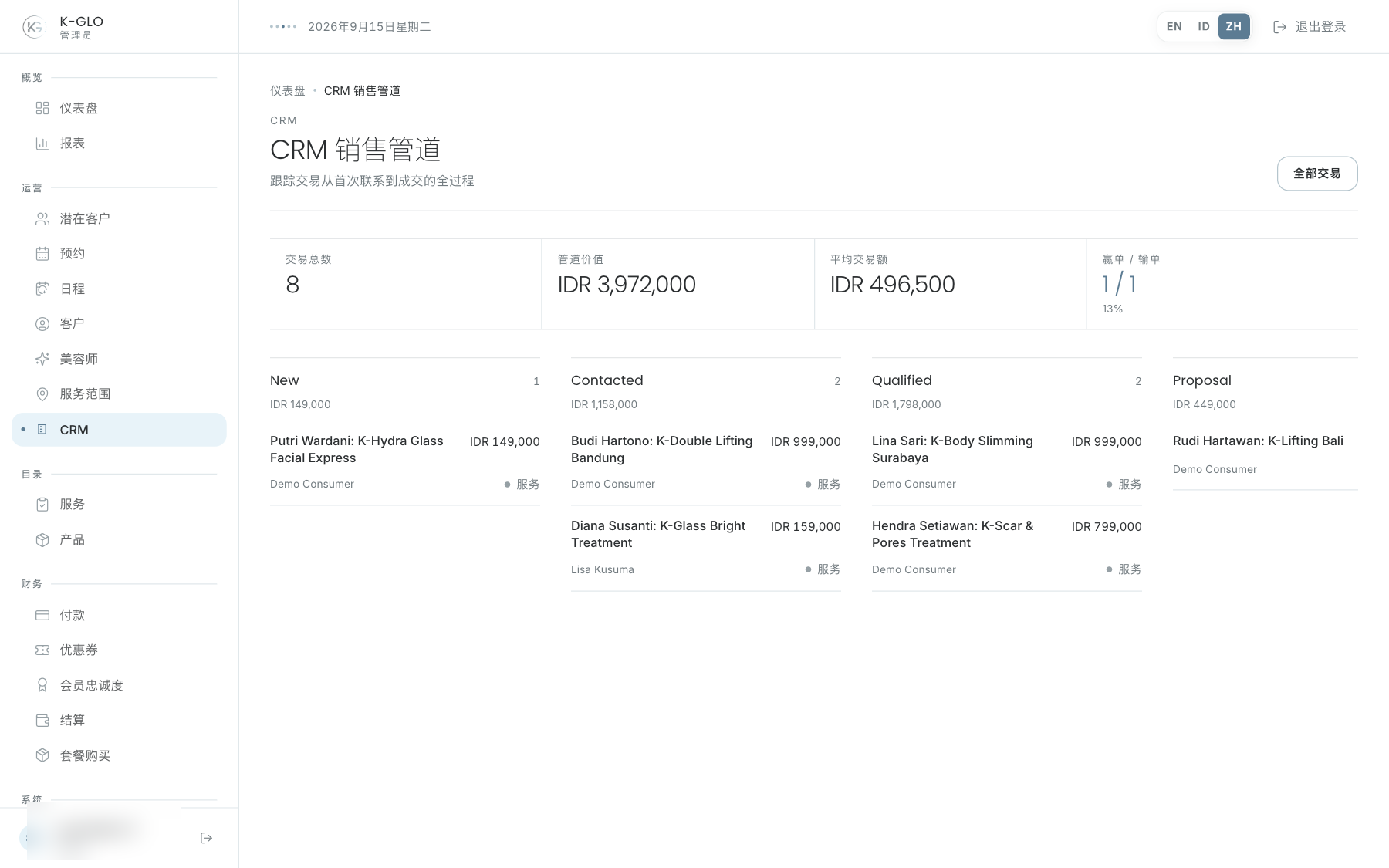Open Lina Sari K-Body Slimming deal

tap(1006, 462)
